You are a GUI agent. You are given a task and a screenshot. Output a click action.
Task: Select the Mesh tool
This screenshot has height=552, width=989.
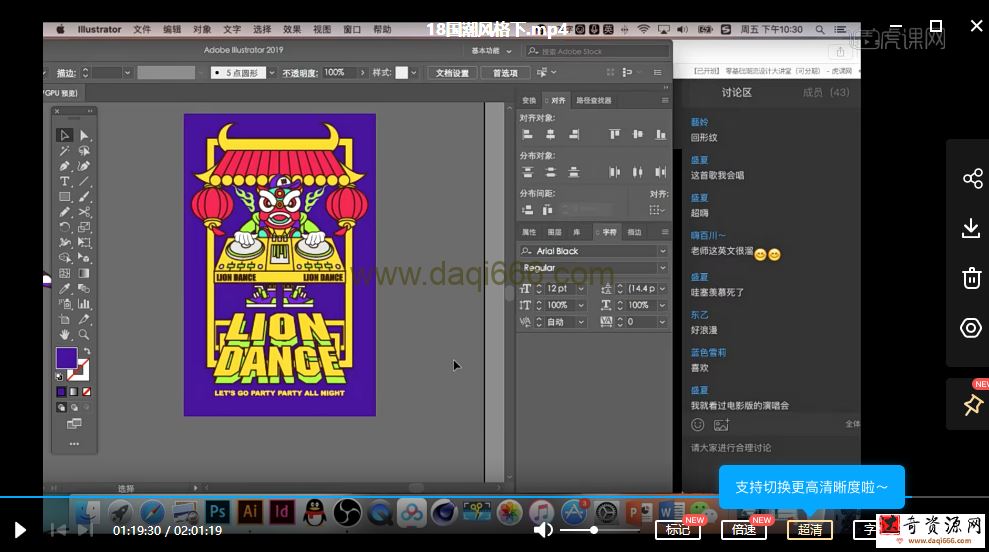click(64, 273)
